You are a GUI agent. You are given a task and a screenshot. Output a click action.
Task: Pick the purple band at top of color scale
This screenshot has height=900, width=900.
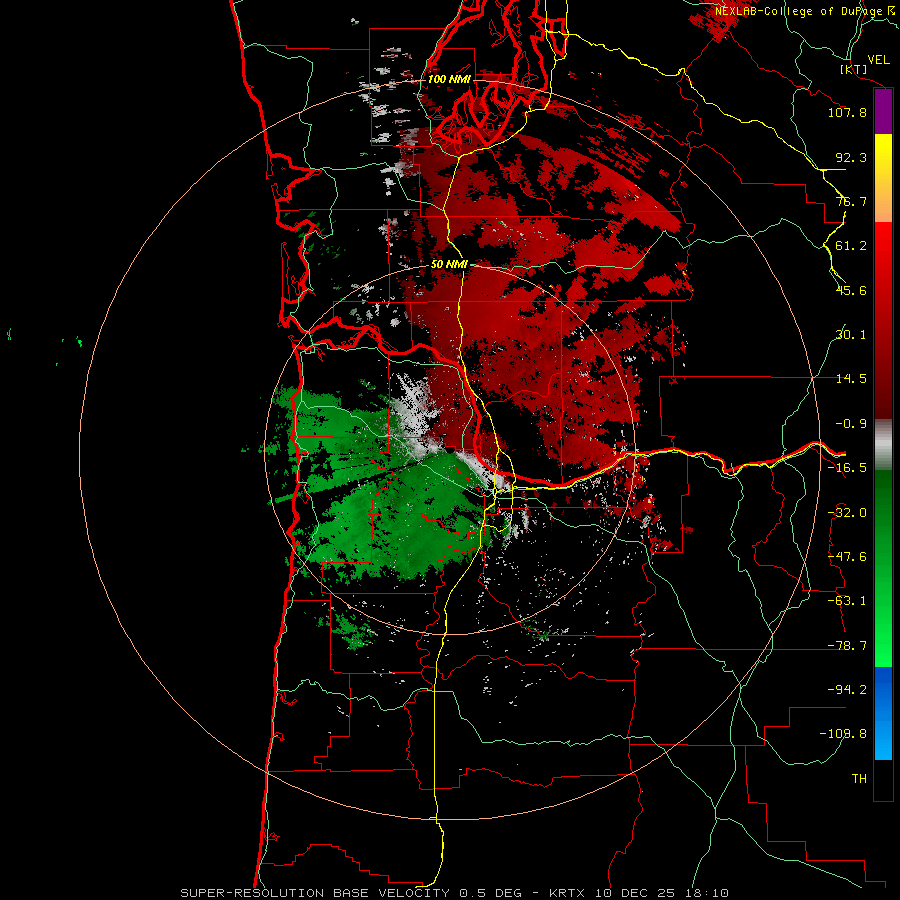[x=883, y=112]
